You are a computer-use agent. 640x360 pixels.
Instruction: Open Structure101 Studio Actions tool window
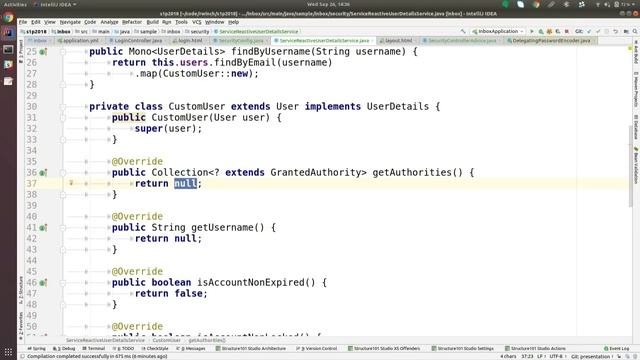[536, 349]
